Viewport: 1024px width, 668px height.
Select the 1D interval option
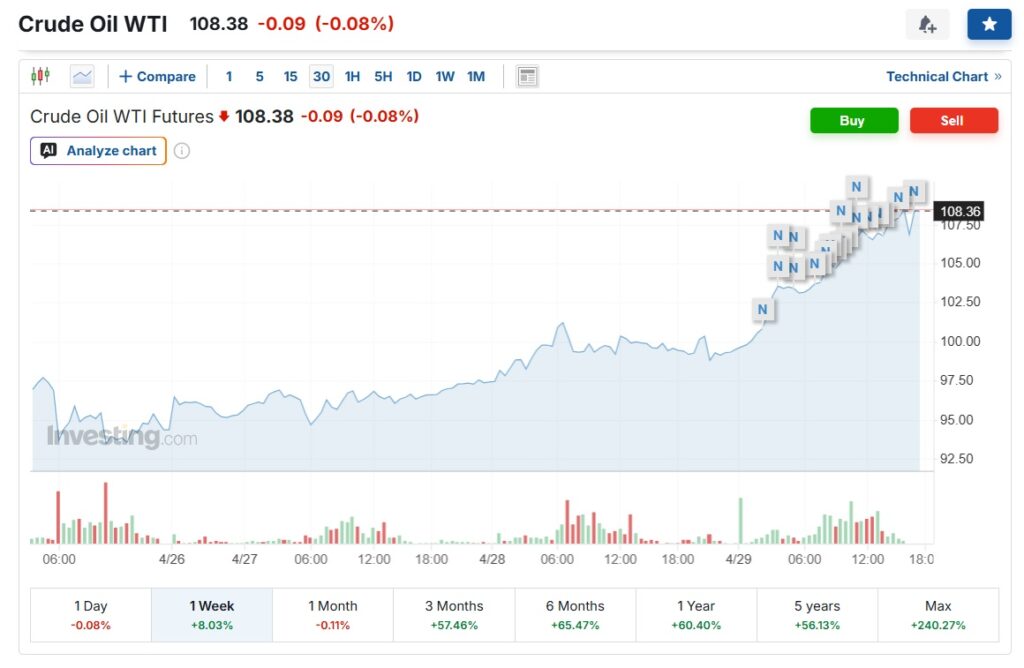[x=413, y=76]
